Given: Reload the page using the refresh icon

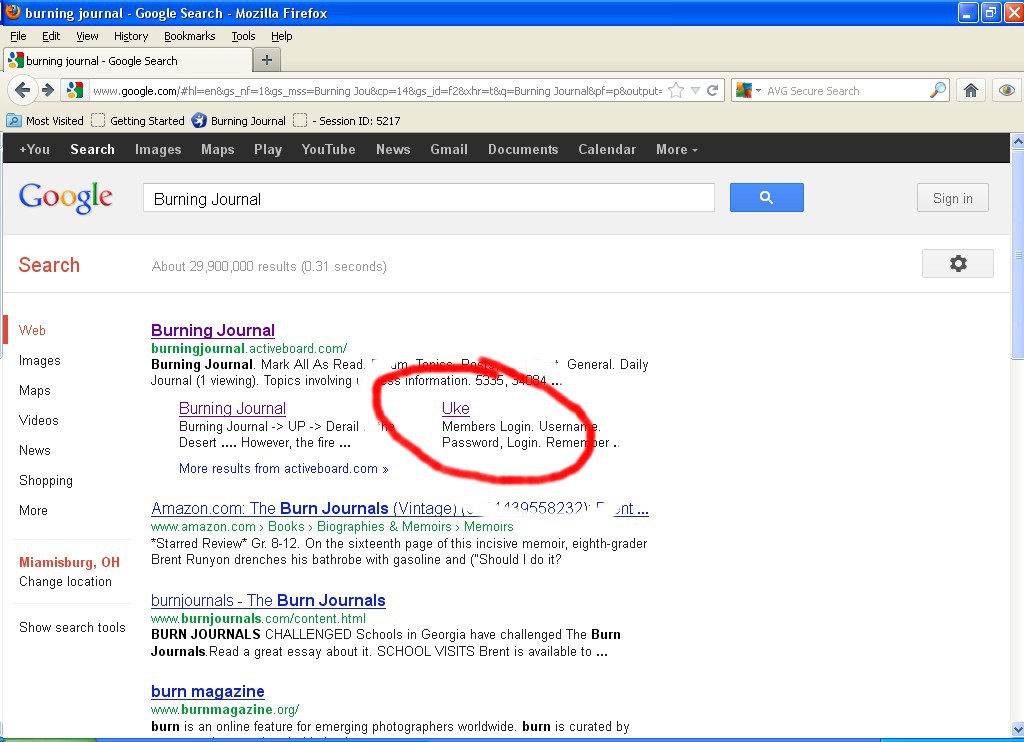Looking at the screenshot, I should (713, 90).
